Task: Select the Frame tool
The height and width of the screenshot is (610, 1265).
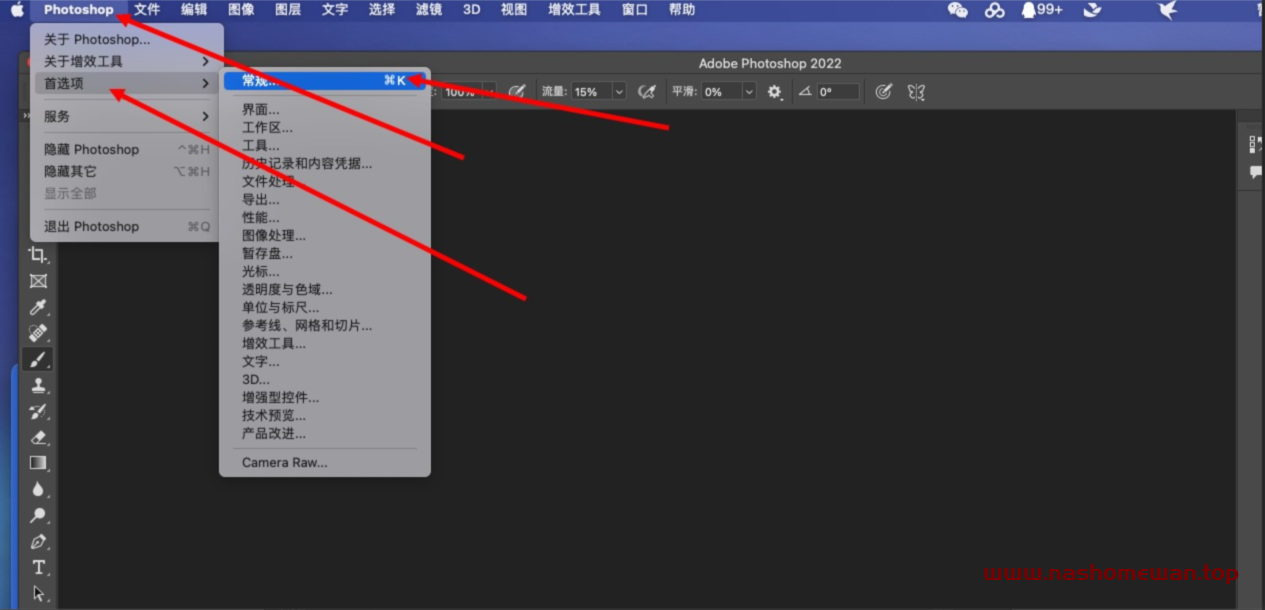Action: (x=38, y=281)
